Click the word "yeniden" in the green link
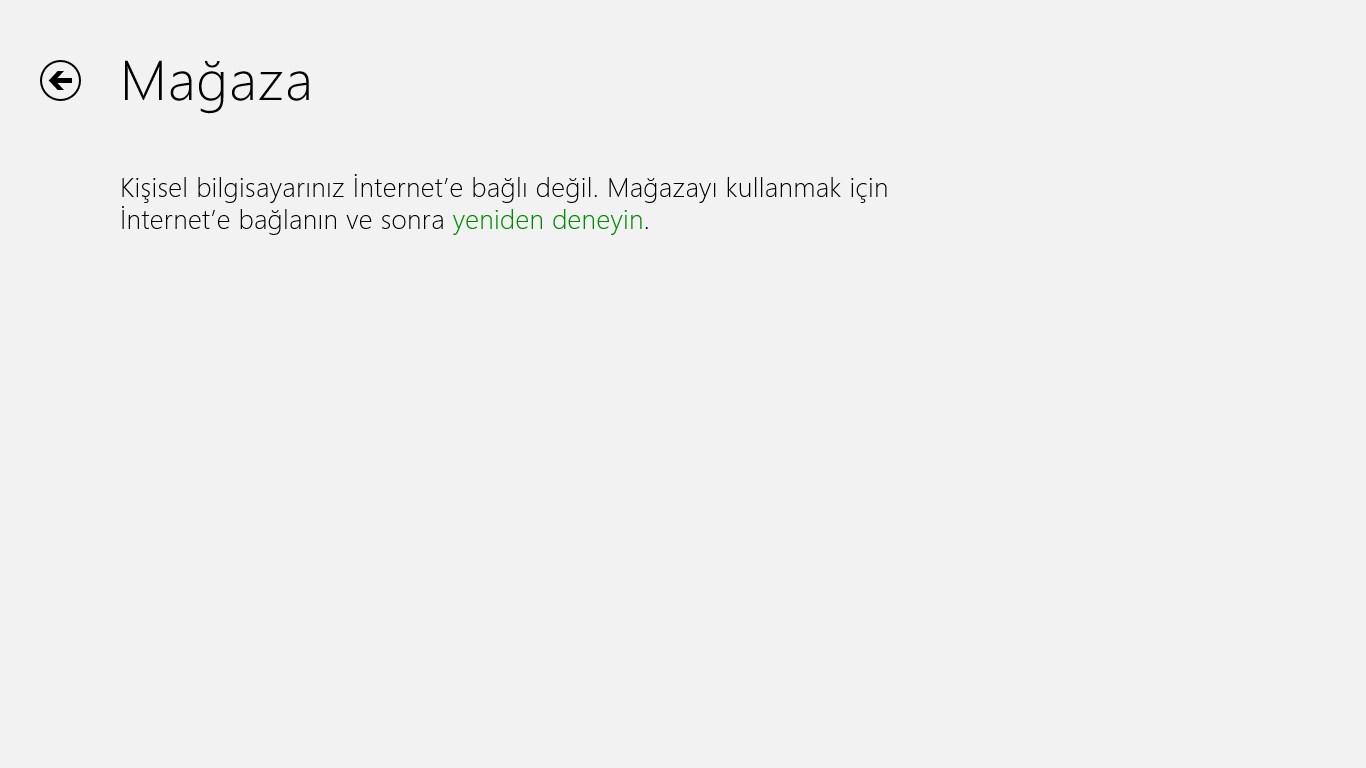This screenshot has width=1366, height=768. coord(498,220)
